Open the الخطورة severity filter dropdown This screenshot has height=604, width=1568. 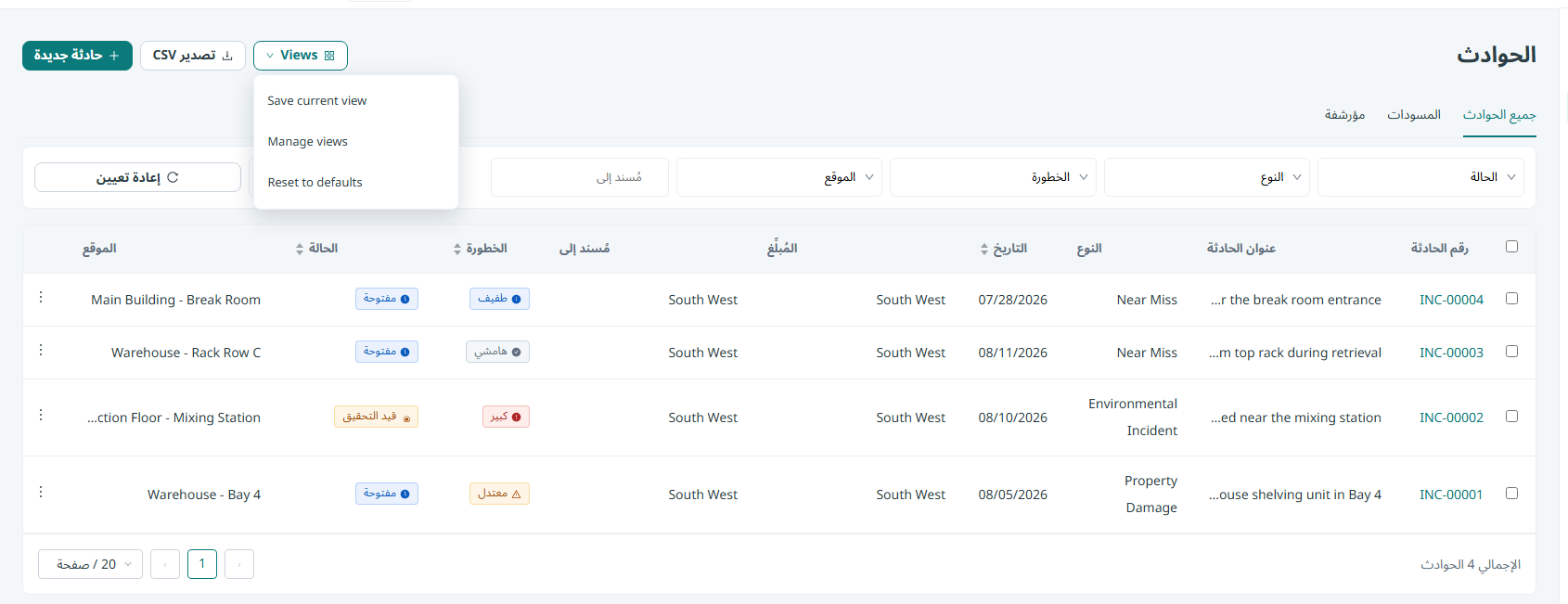993,177
